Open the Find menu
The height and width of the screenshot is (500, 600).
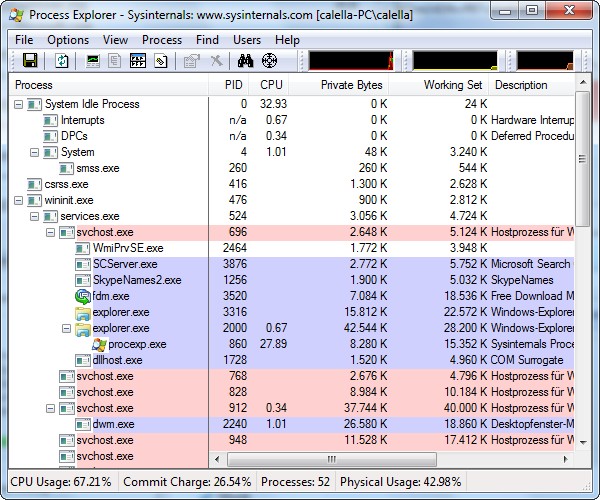tap(207, 40)
